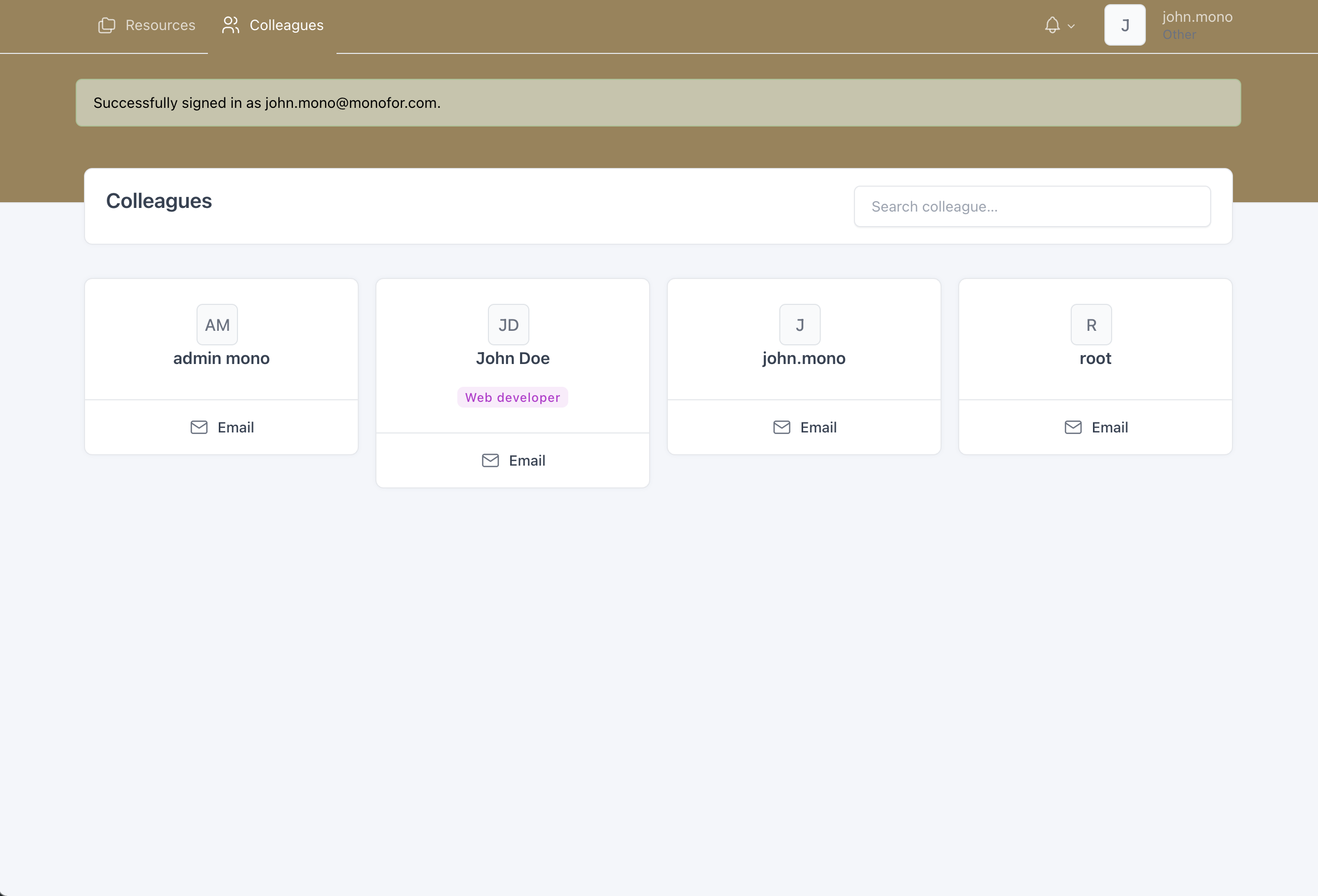Click the J user avatar in header

[1125, 25]
